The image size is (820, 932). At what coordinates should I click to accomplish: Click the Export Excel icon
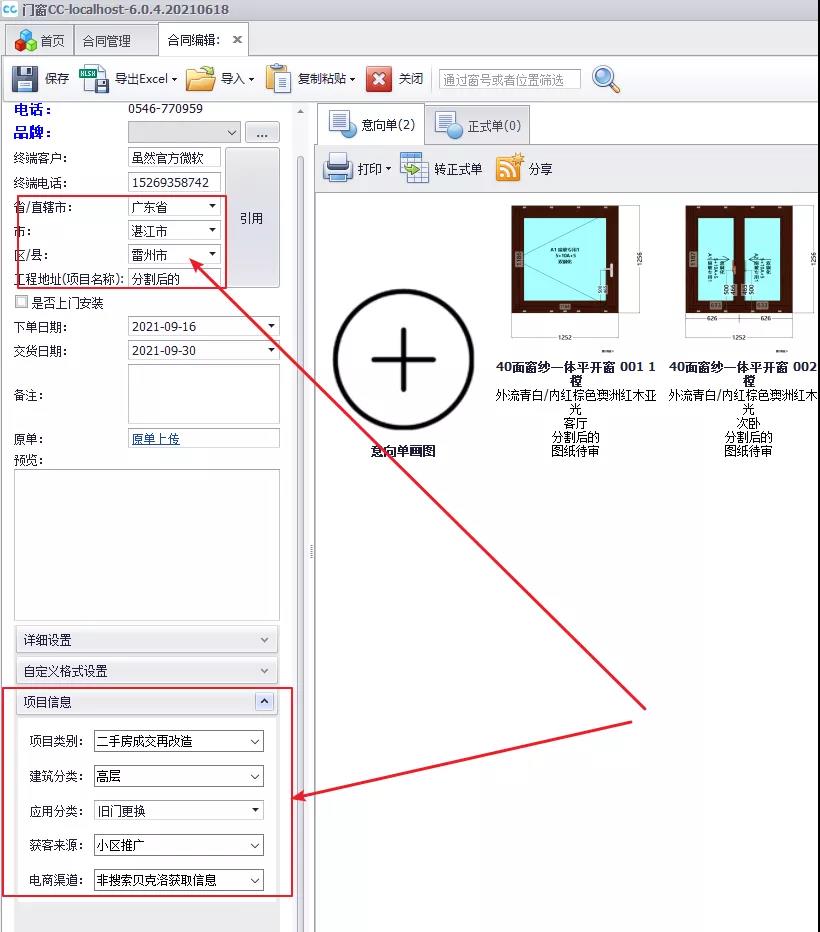(94, 79)
